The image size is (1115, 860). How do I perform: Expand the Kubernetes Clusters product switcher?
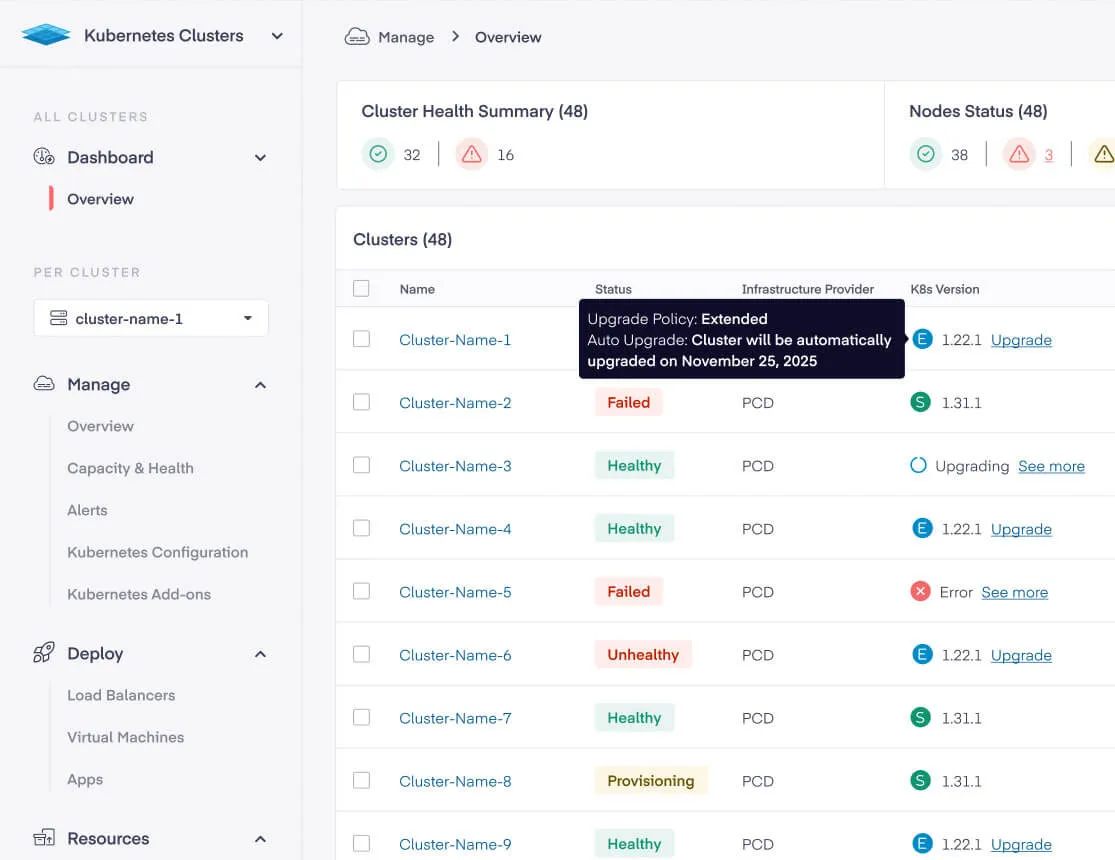(x=277, y=36)
